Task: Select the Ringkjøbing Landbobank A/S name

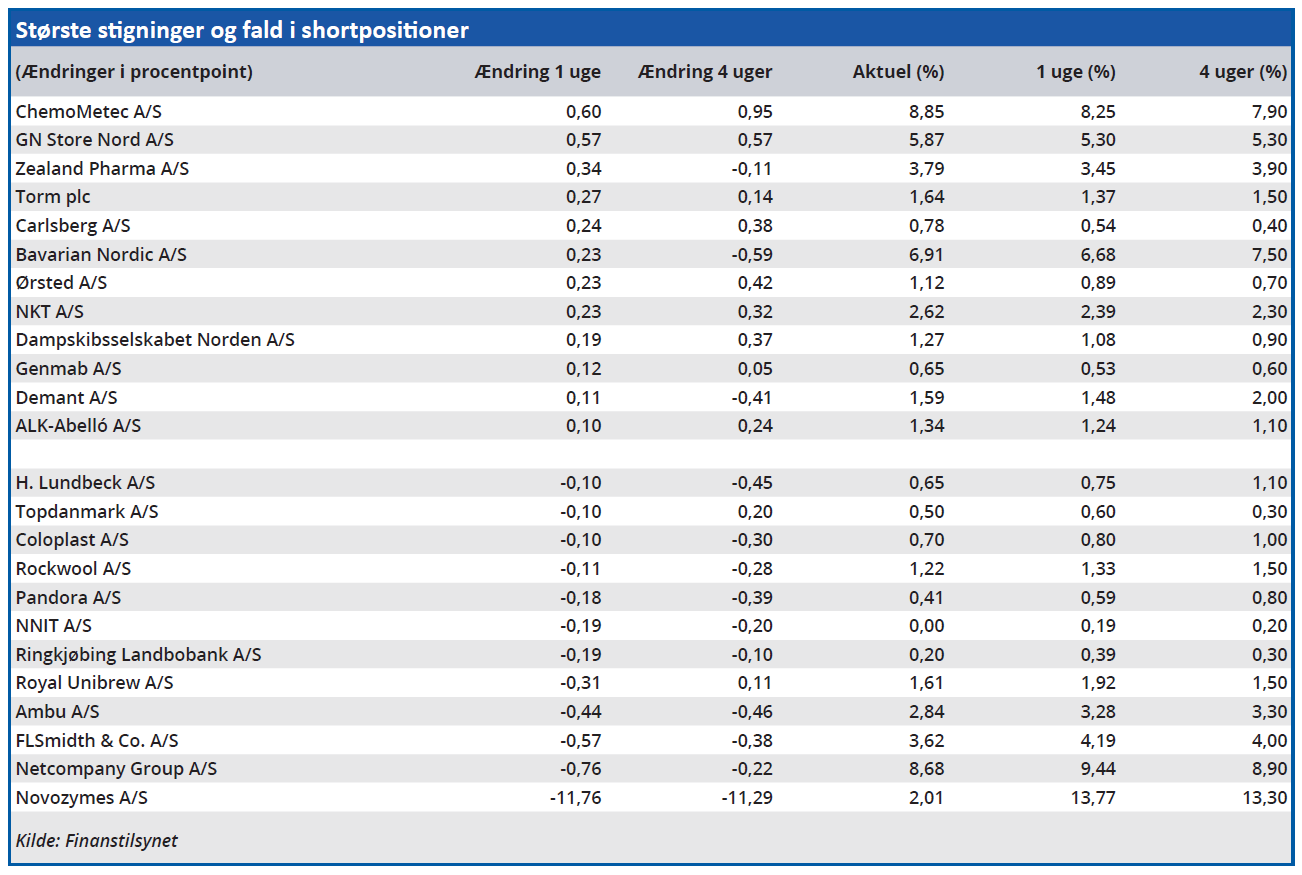Action: coord(138,655)
